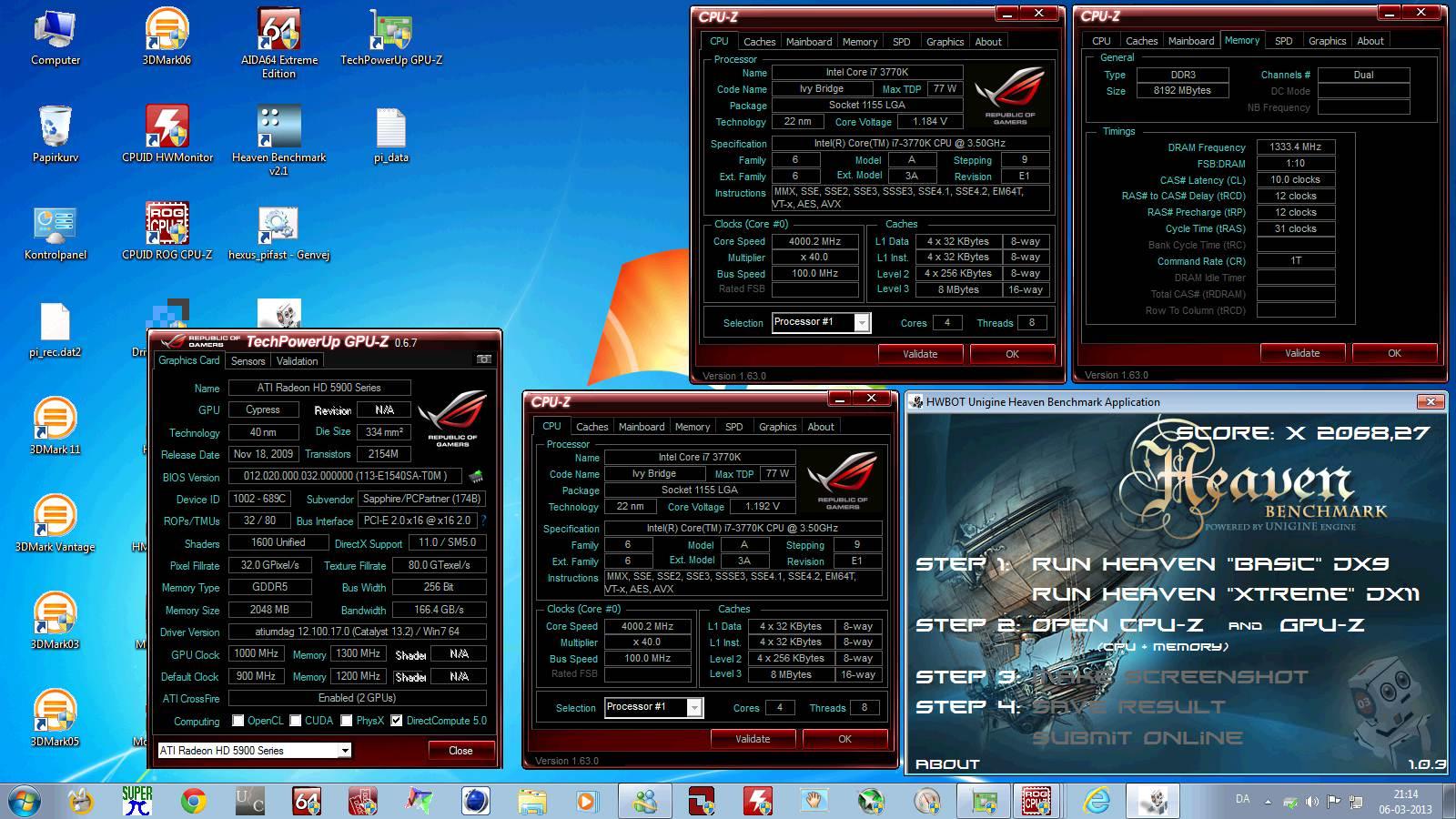Open About tab in 1.184 V CPU-Z window
Image resolution: width=1456 pixels, height=819 pixels.
[988, 42]
